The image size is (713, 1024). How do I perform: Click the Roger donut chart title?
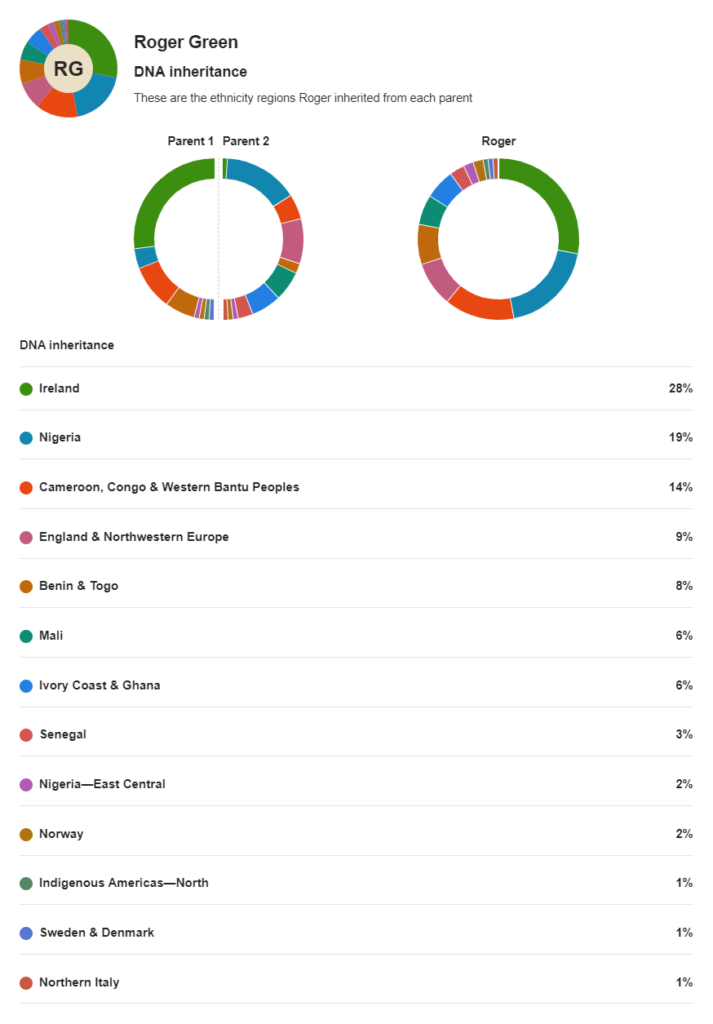tap(498, 141)
